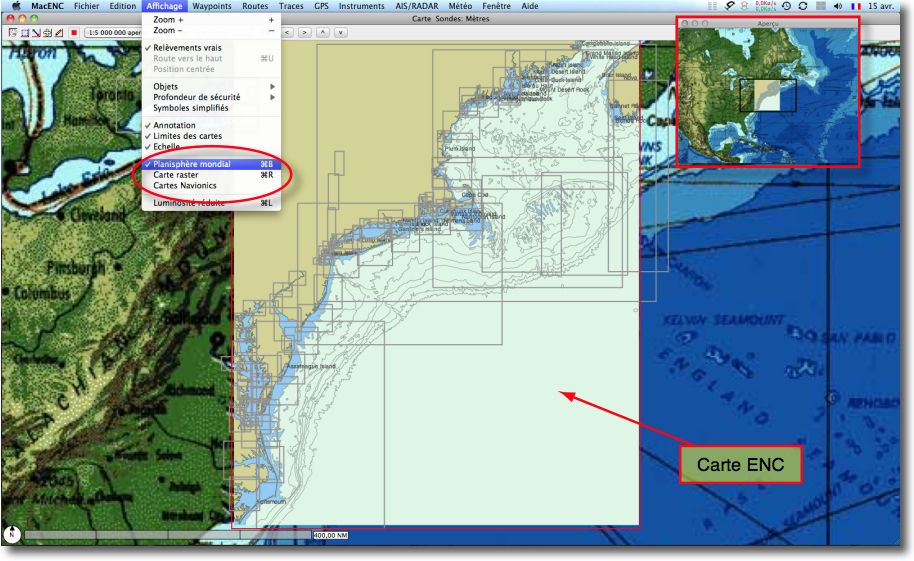Toggle Relèvements vrais option

tap(211, 48)
